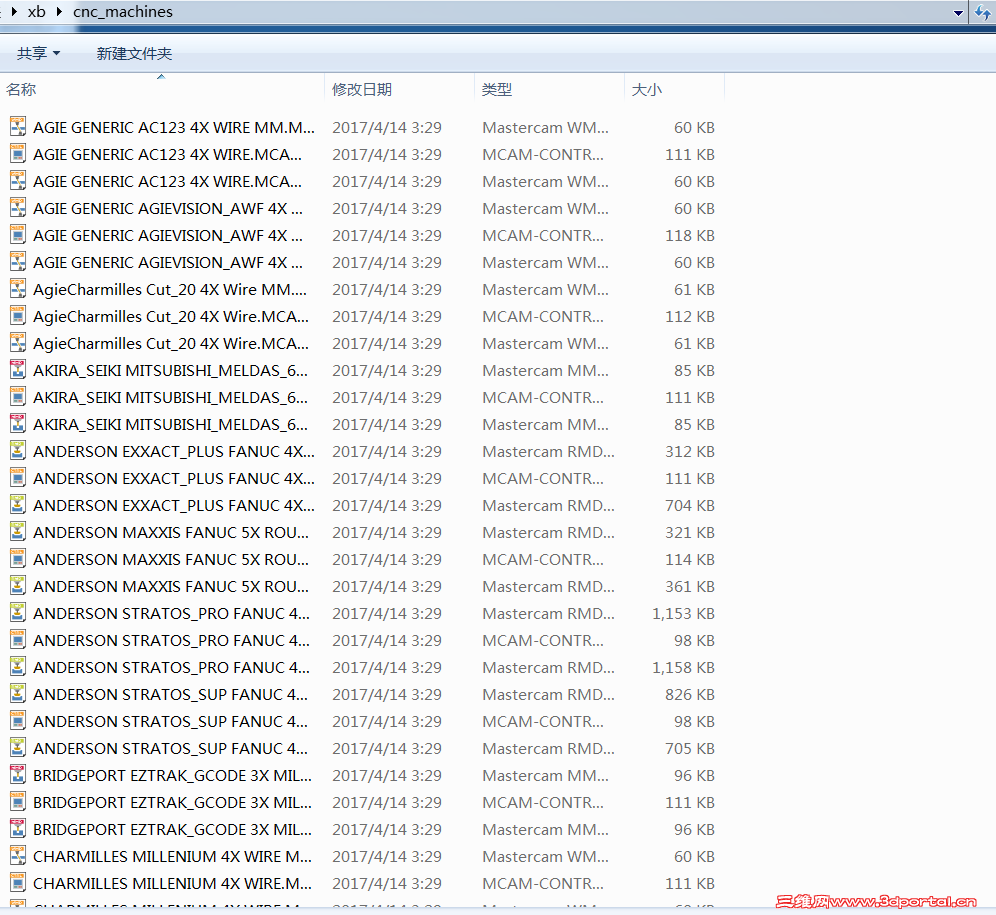
Task: Click icon of 704 KB ANDERSON EXXACT_PLUS FANUC file
Action: tap(18, 505)
